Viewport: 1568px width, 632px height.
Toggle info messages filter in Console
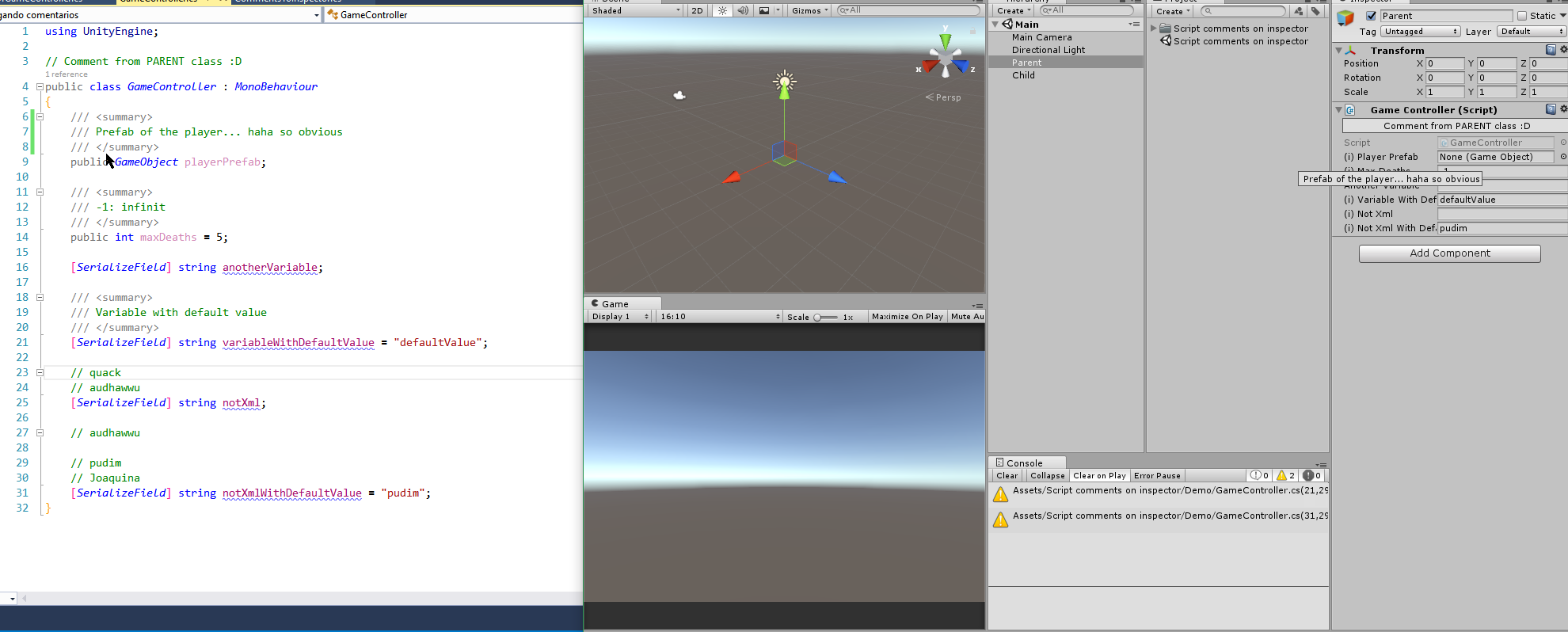pyautogui.click(x=1259, y=476)
